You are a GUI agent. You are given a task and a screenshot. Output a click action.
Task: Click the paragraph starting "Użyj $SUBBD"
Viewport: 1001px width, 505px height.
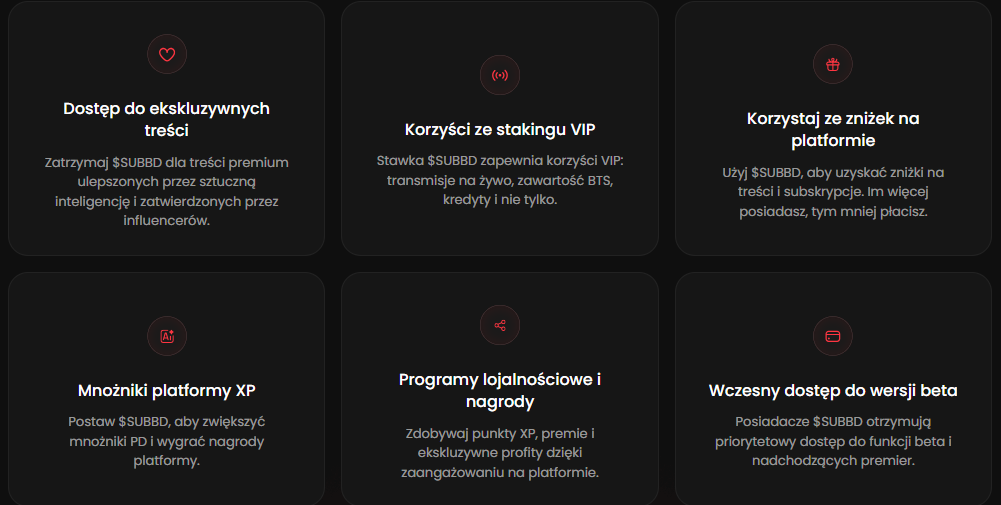click(833, 192)
